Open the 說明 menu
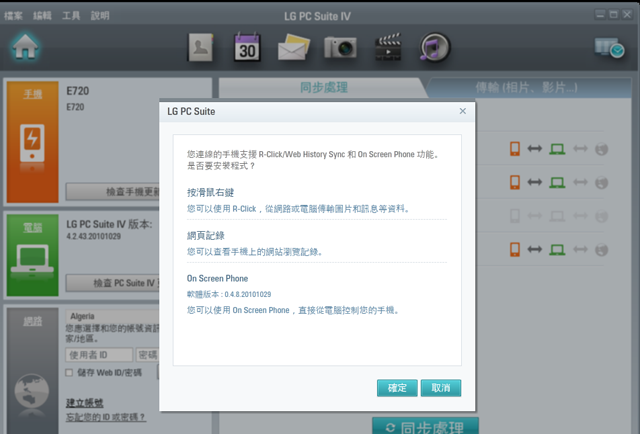The image size is (640, 434). pos(100,16)
